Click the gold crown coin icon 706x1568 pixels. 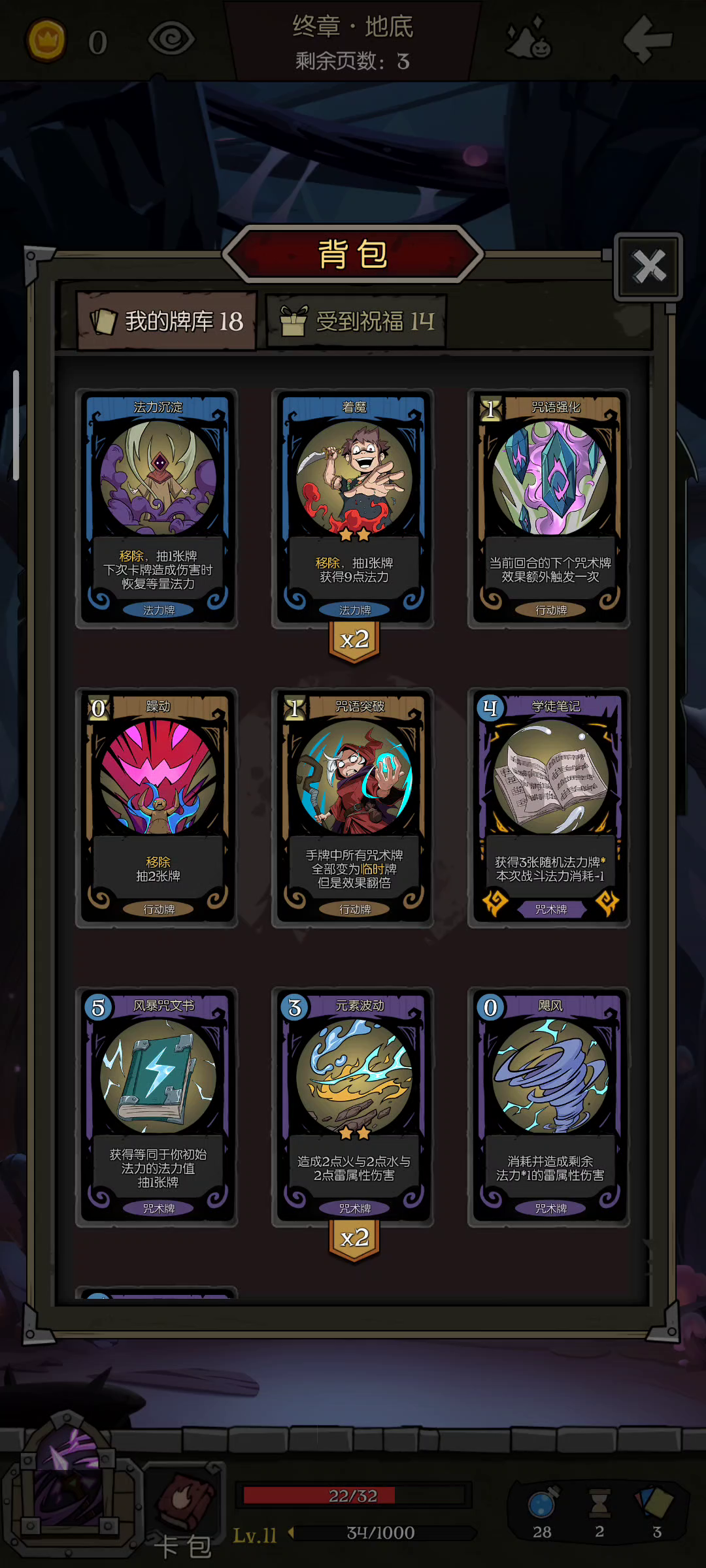pyautogui.click(x=46, y=41)
